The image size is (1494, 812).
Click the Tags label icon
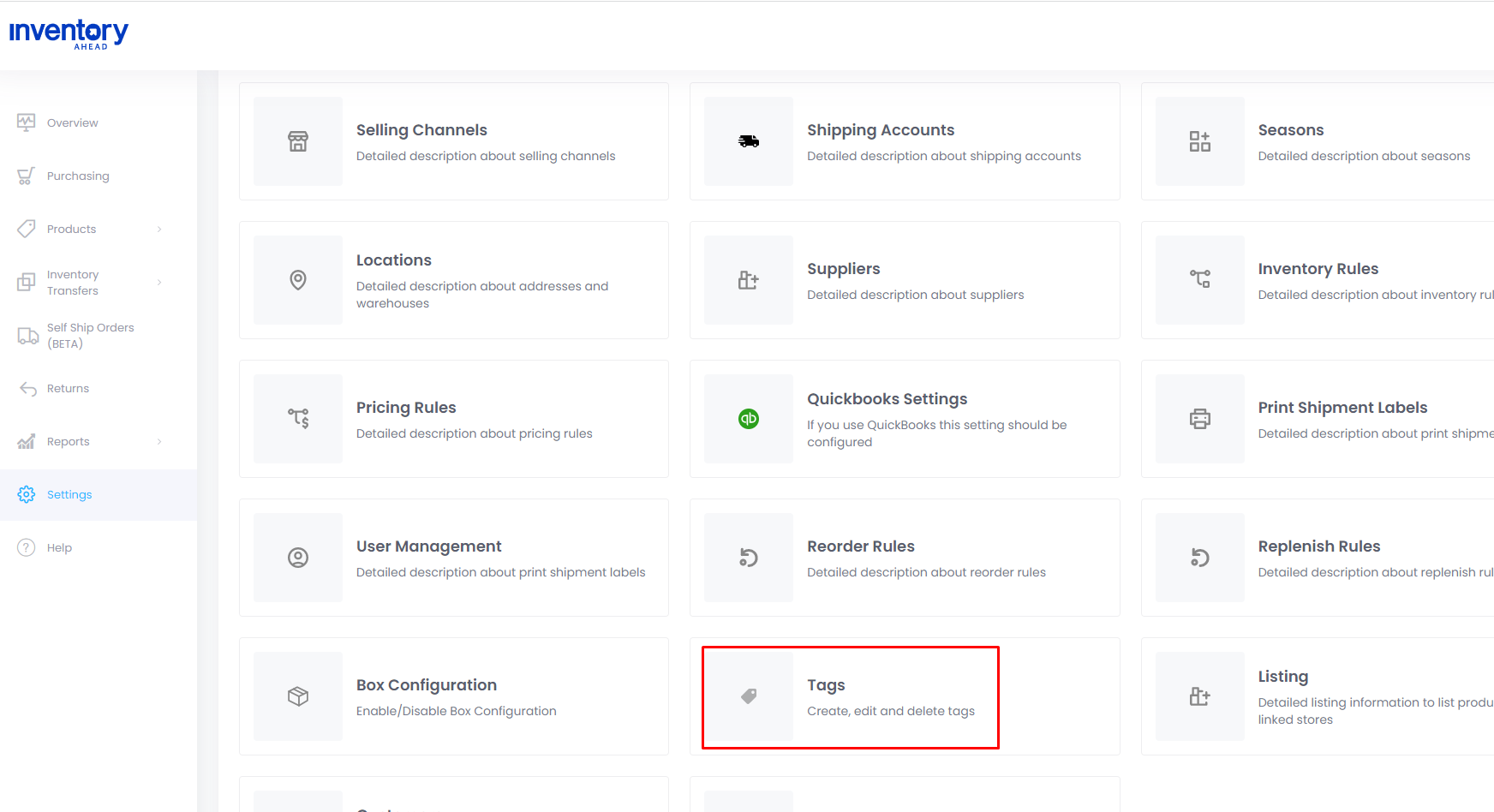tap(749, 696)
